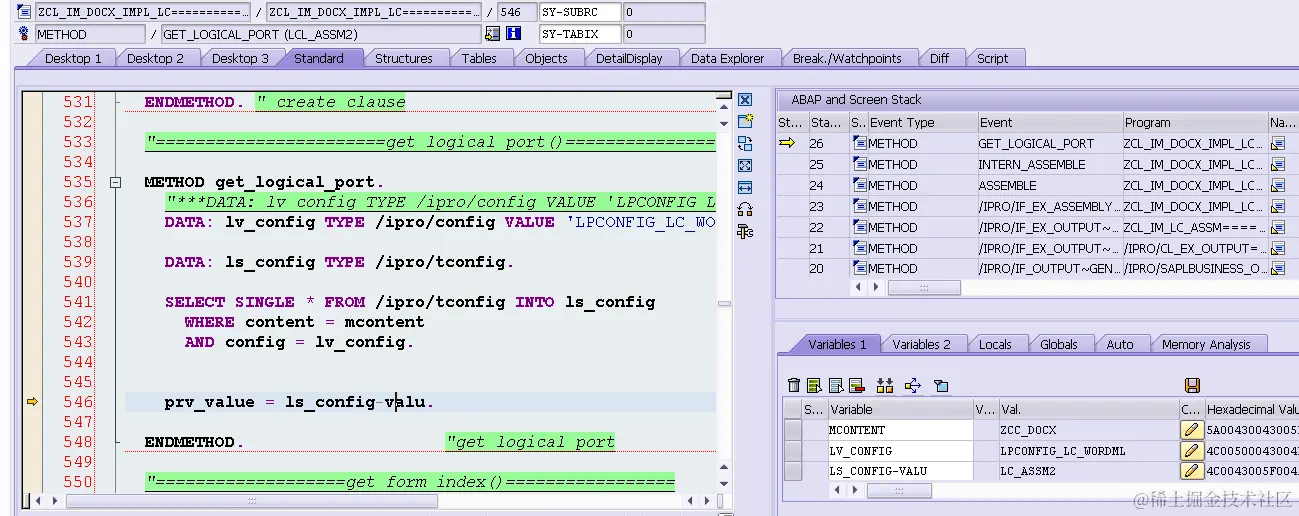1299x516 pixels.
Task: Select the row selector for MCONTENT variable
Action: pyautogui.click(x=793, y=430)
